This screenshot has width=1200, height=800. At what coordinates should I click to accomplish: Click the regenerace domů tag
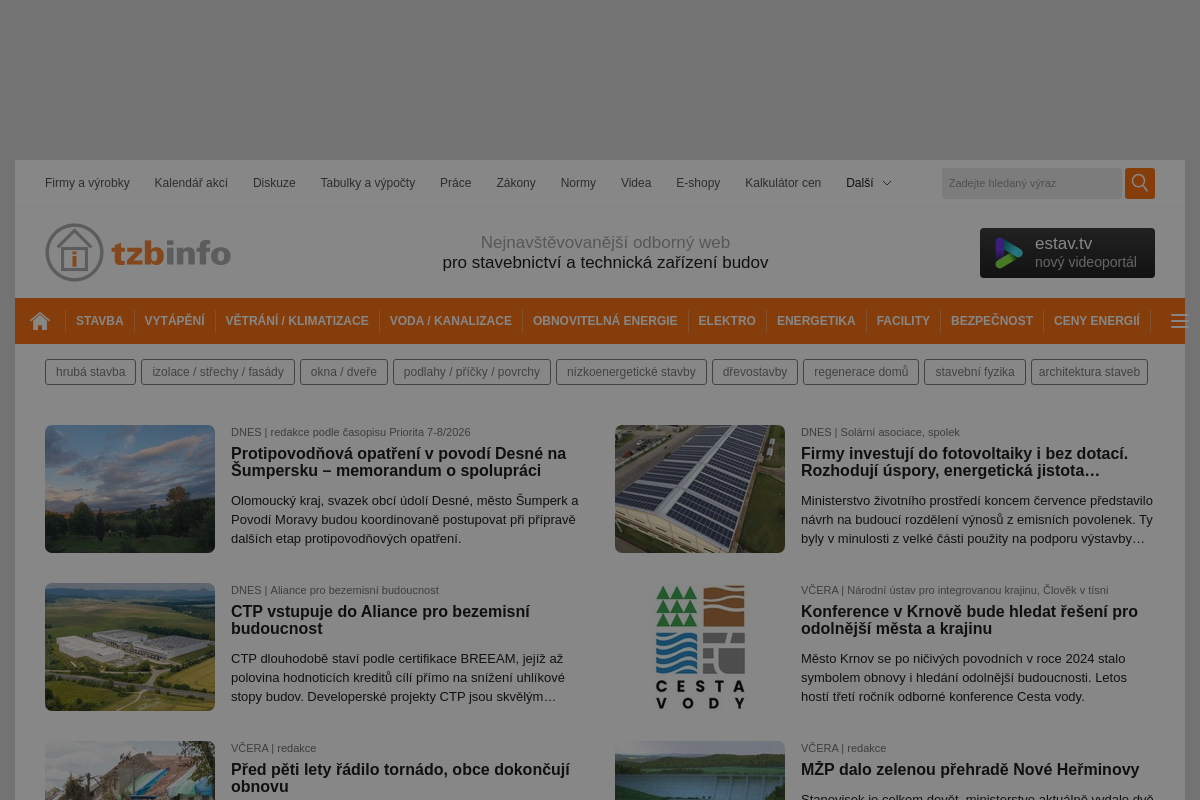861,372
